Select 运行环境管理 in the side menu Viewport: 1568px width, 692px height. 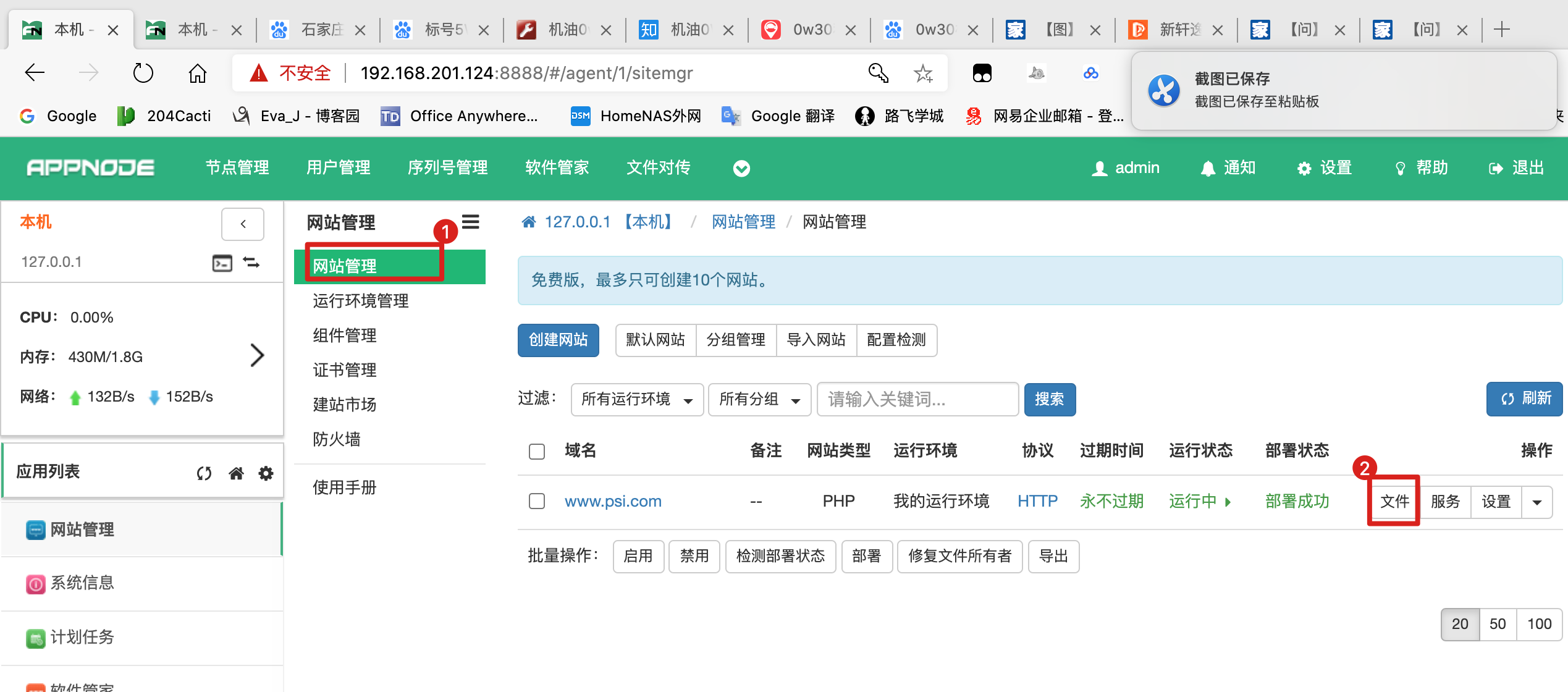pos(360,301)
